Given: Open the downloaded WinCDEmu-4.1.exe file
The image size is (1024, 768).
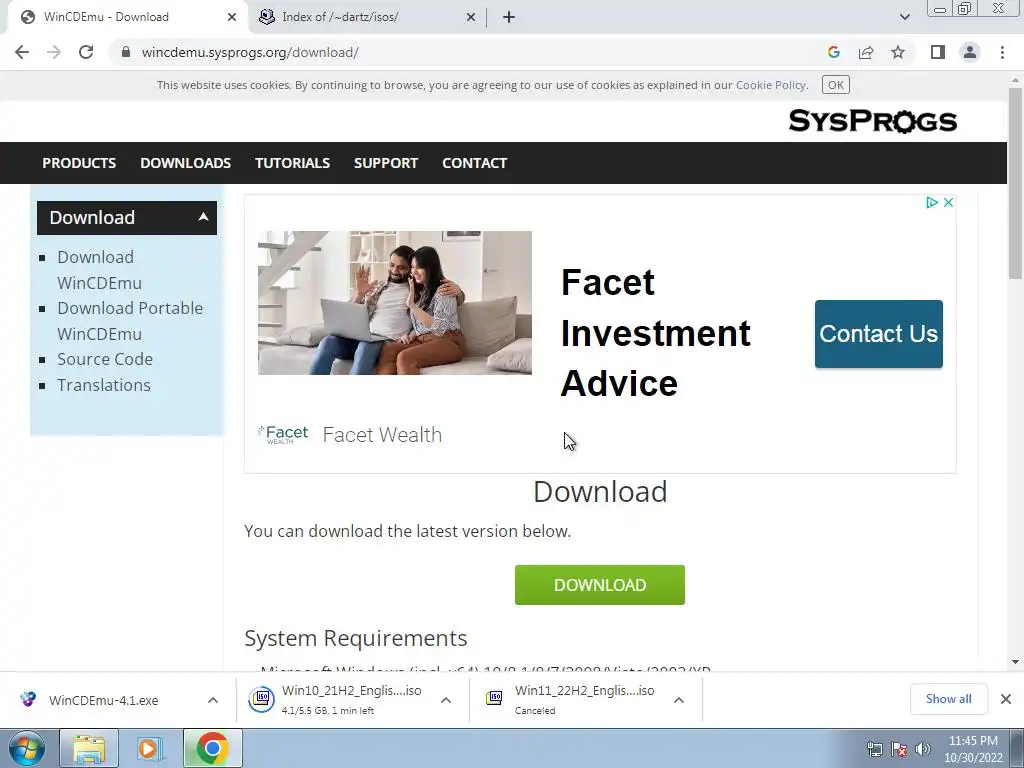Looking at the screenshot, I should (103, 700).
